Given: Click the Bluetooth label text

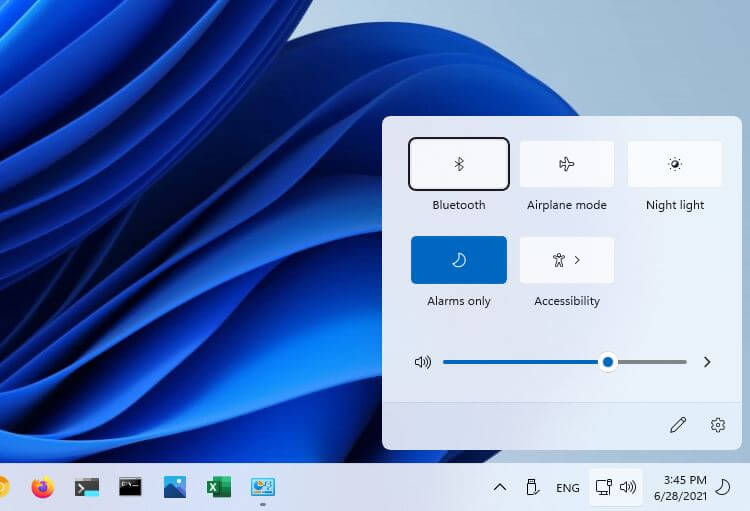Looking at the screenshot, I should click(459, 205).
